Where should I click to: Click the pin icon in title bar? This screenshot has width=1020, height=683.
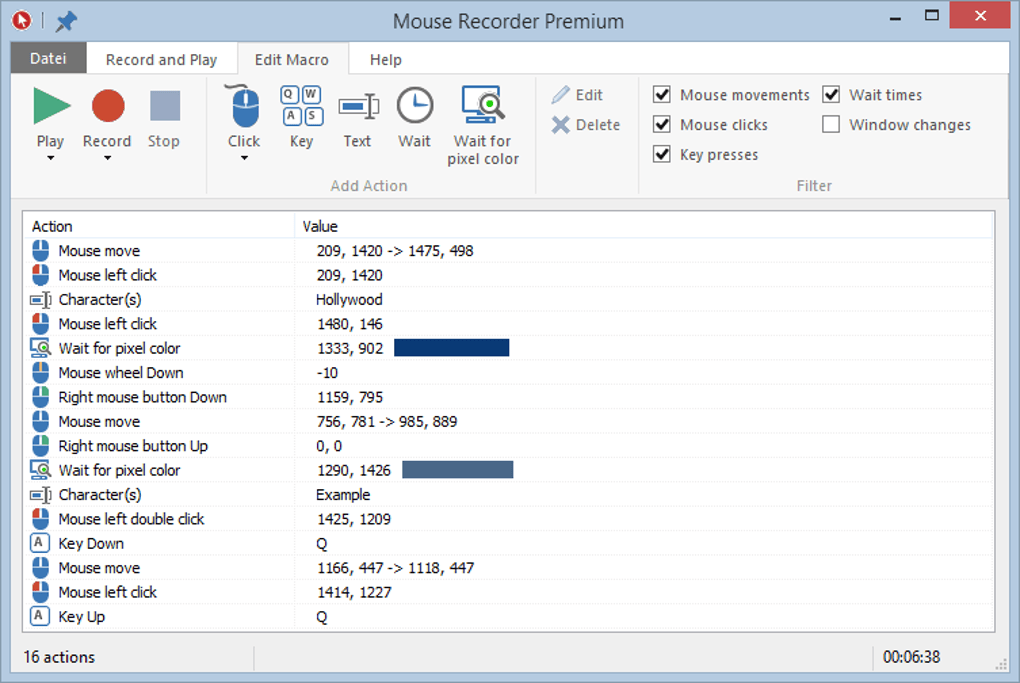pyautogui.click(x=66, y=21)
